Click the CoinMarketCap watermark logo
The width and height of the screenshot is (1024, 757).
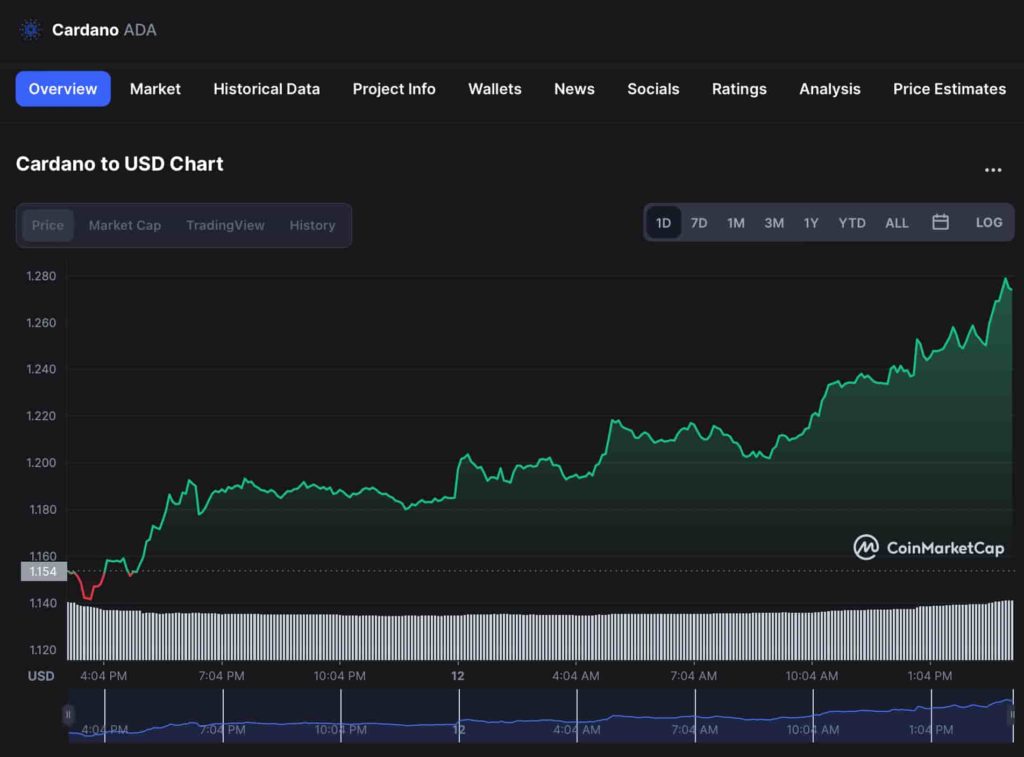point(928,547)
